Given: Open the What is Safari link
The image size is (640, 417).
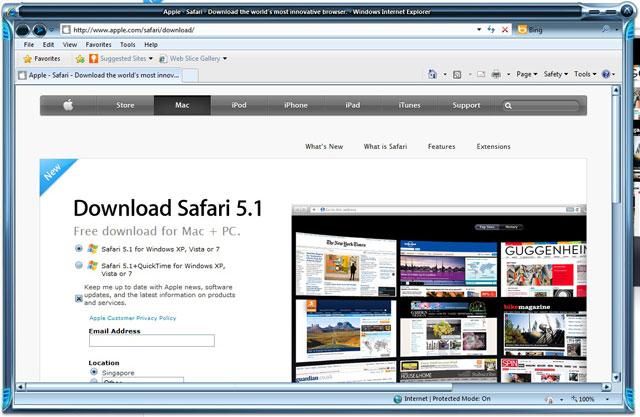Looking at the screenshot, I should click(385, 146).
